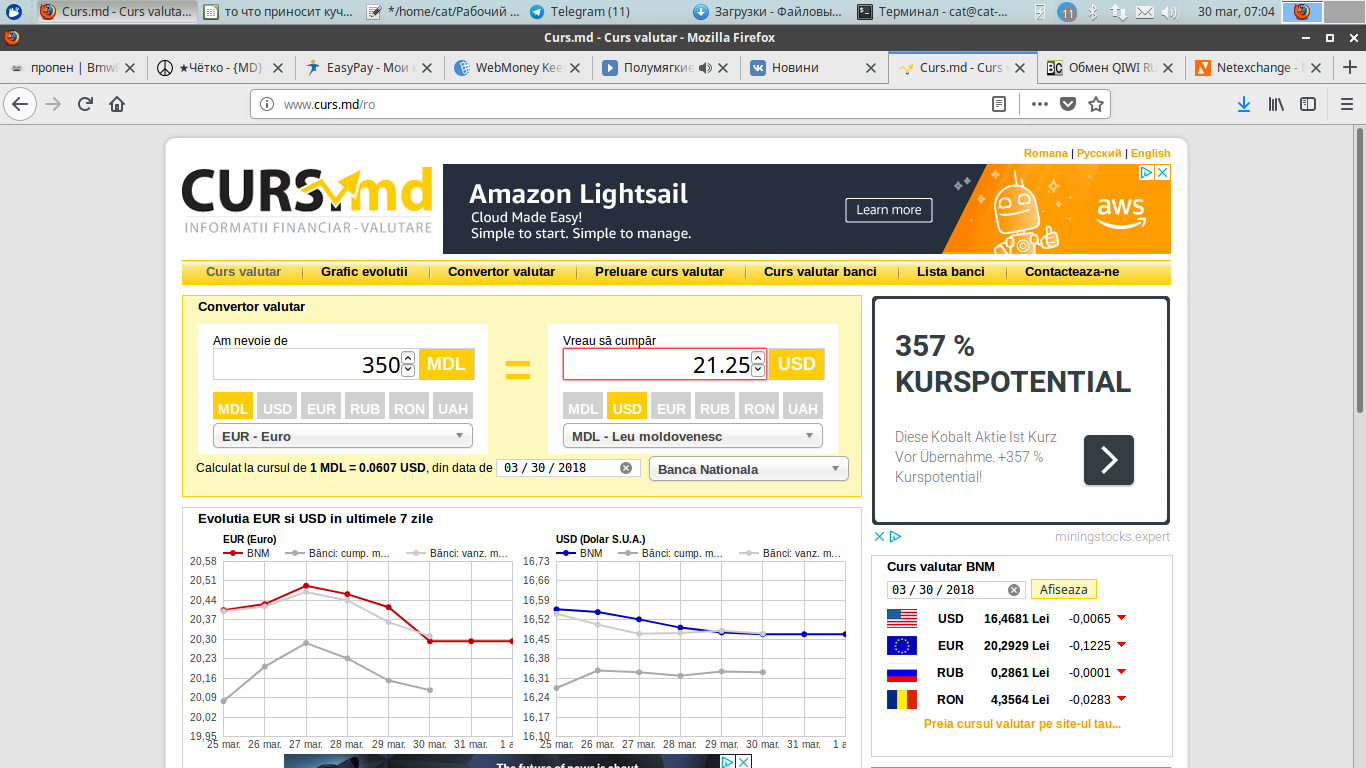Select MDL under Am nevoie de
1366x768 pixels.
[x=233, y=408]
